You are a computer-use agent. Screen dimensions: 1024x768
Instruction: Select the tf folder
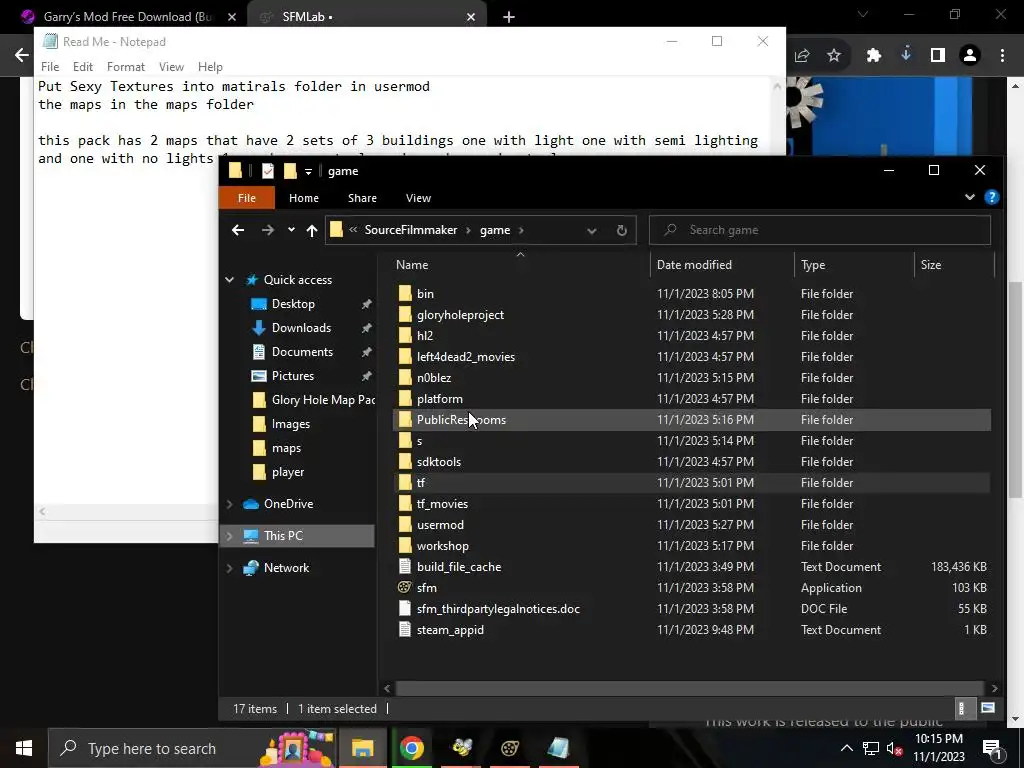pos(421,483)
